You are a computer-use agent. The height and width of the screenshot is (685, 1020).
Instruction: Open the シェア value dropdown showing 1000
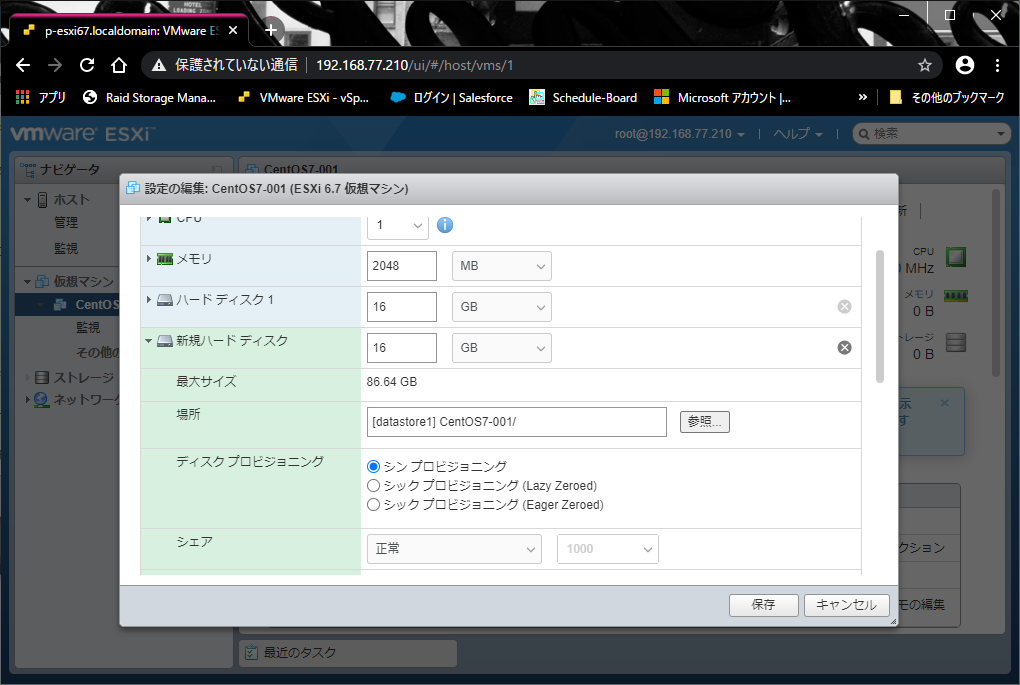(x=608, y=549)
